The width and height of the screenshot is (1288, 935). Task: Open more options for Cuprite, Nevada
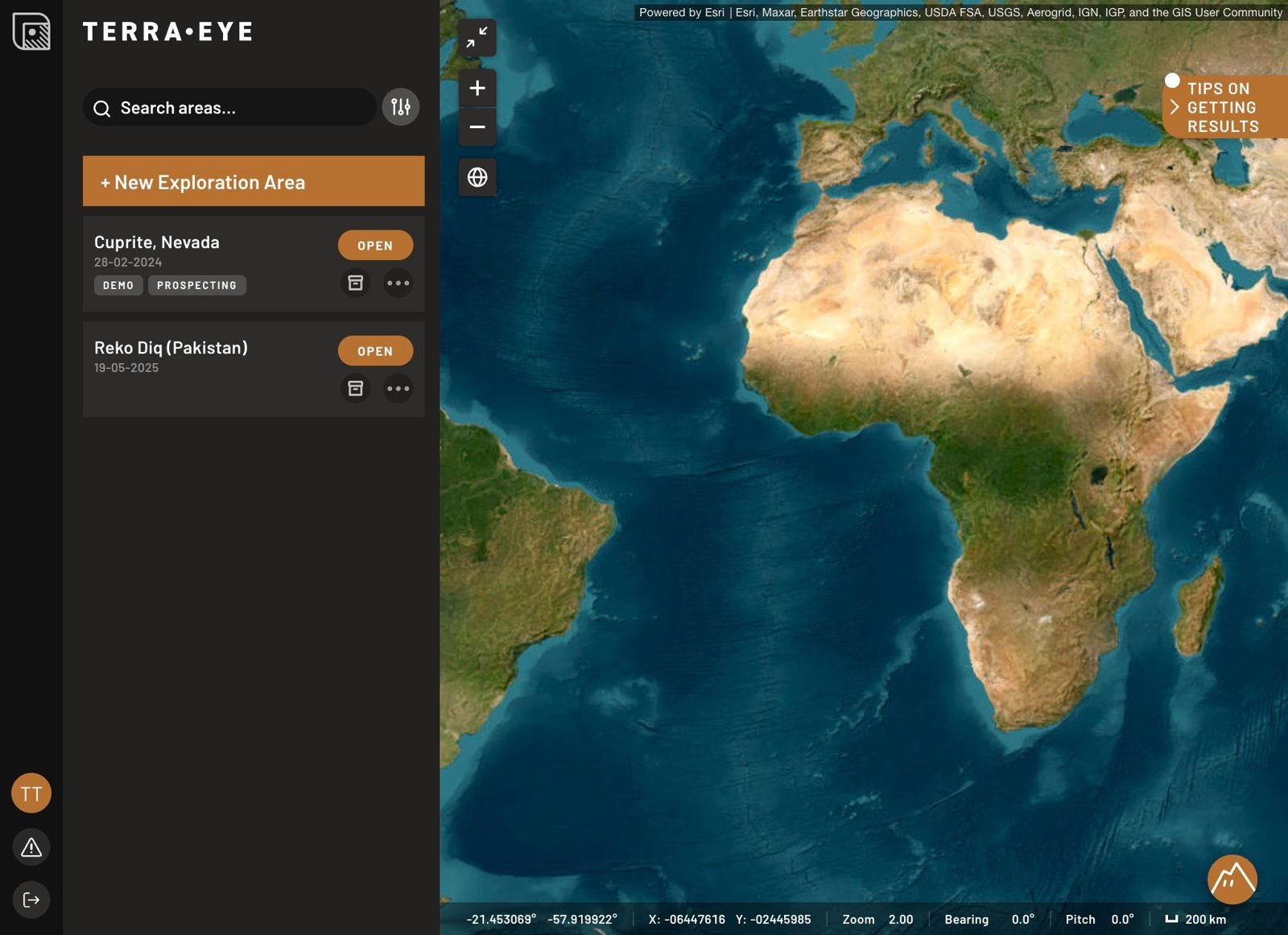(x=398, y=283)
